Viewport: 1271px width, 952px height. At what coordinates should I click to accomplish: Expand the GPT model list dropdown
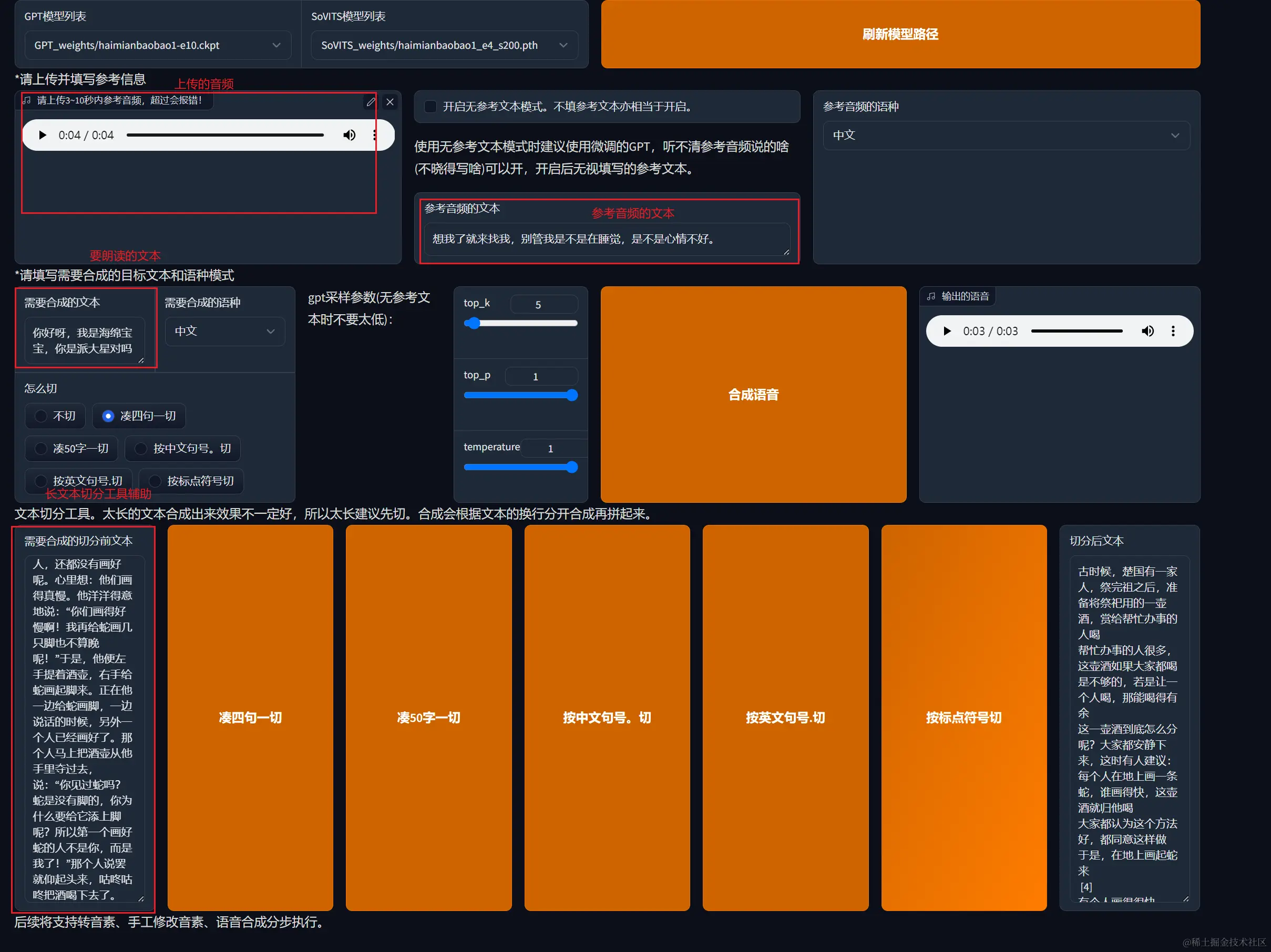click(x=158, y=45)
